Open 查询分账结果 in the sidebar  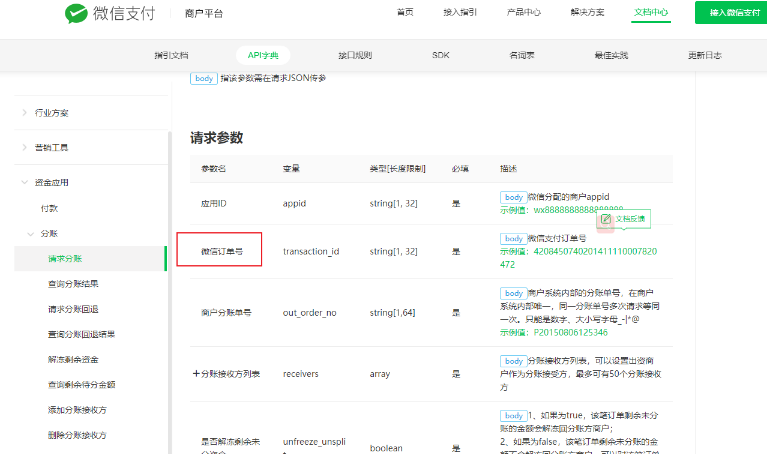(x=73, y=284)
